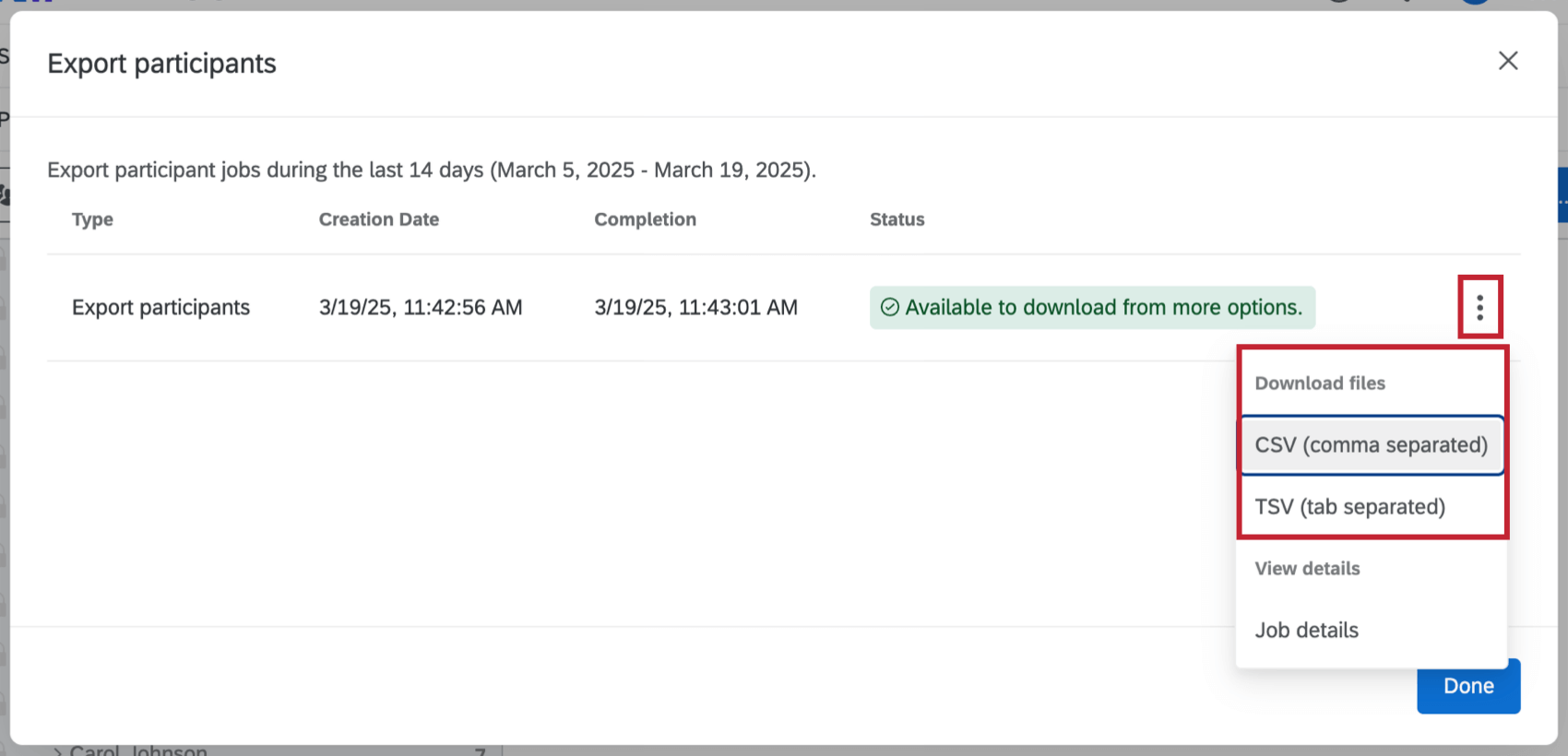Select the Status column header
This screenshot has height=756, width=1568.
click(x=897, y=219)
